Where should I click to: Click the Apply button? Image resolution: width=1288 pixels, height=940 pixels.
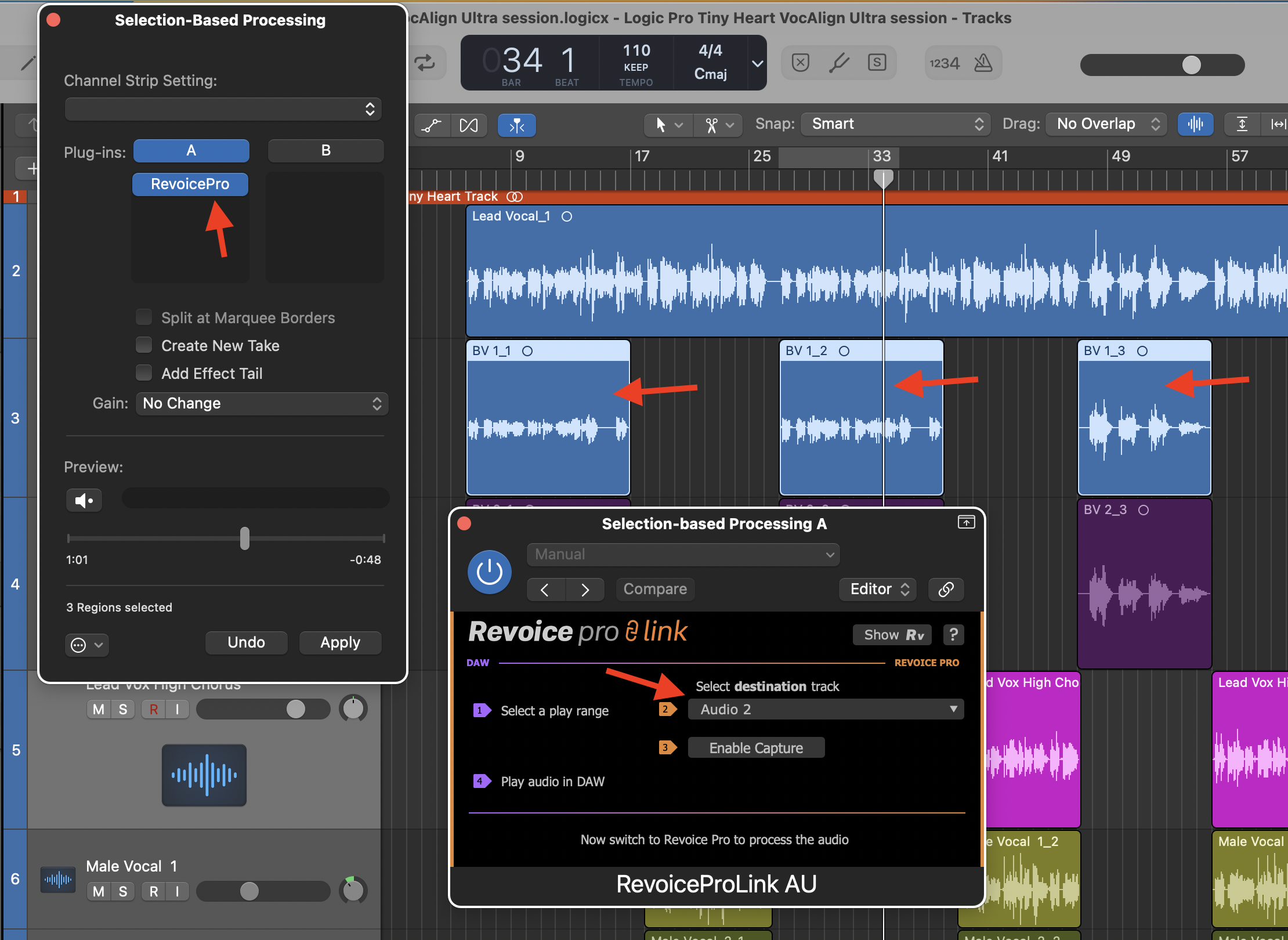pyautogui.click(x=340, y=642)
